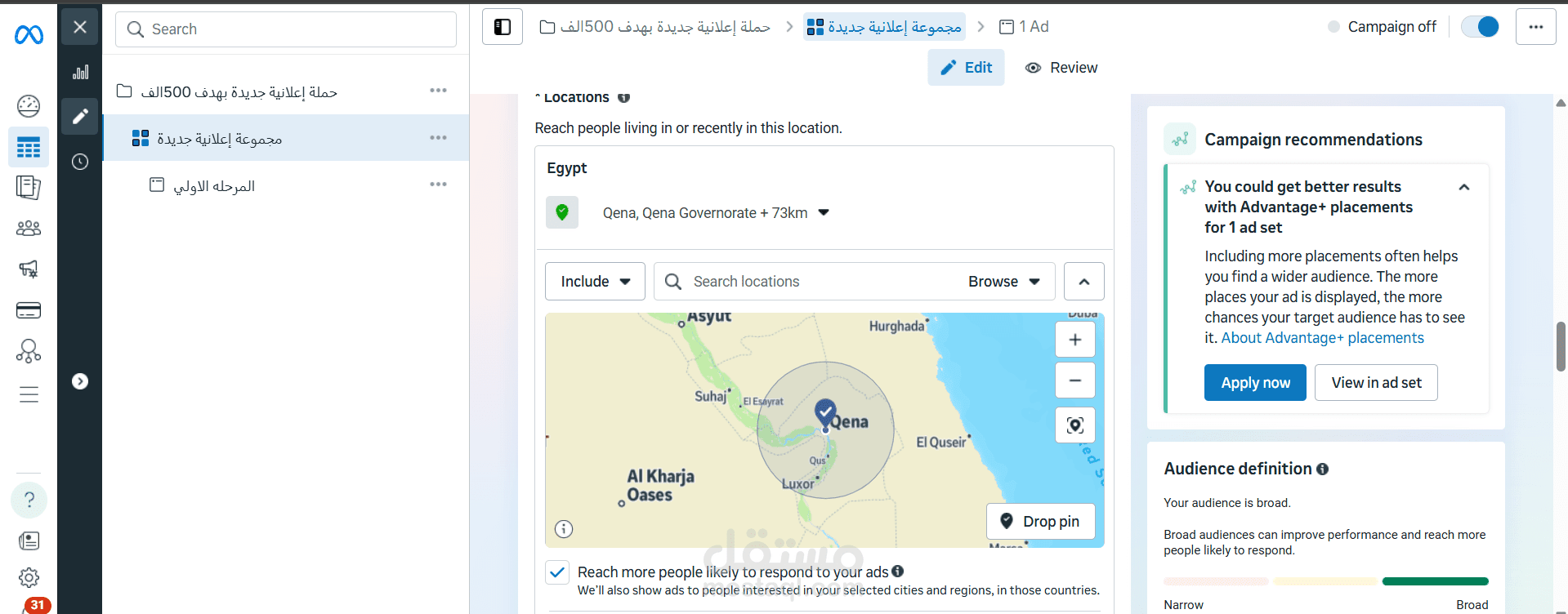The image size is (1568, 614).
Task: Click the Search field in sidebar
Action: 286,29
